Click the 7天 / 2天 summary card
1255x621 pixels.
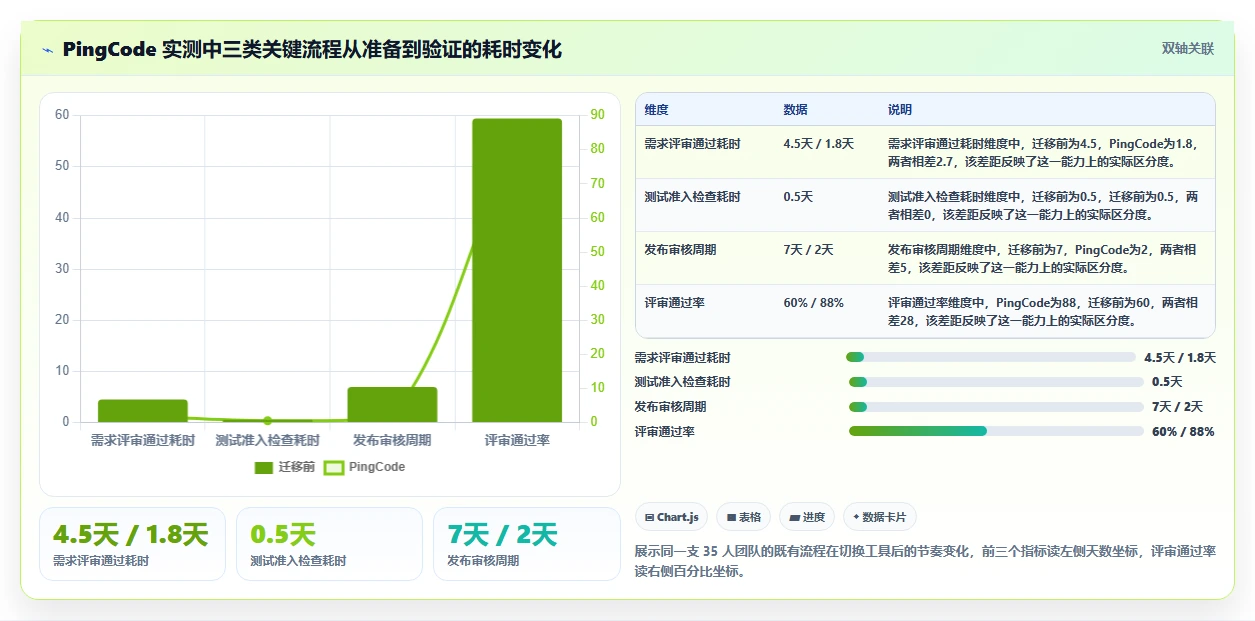pyautogui.click(x=527, y=544)
